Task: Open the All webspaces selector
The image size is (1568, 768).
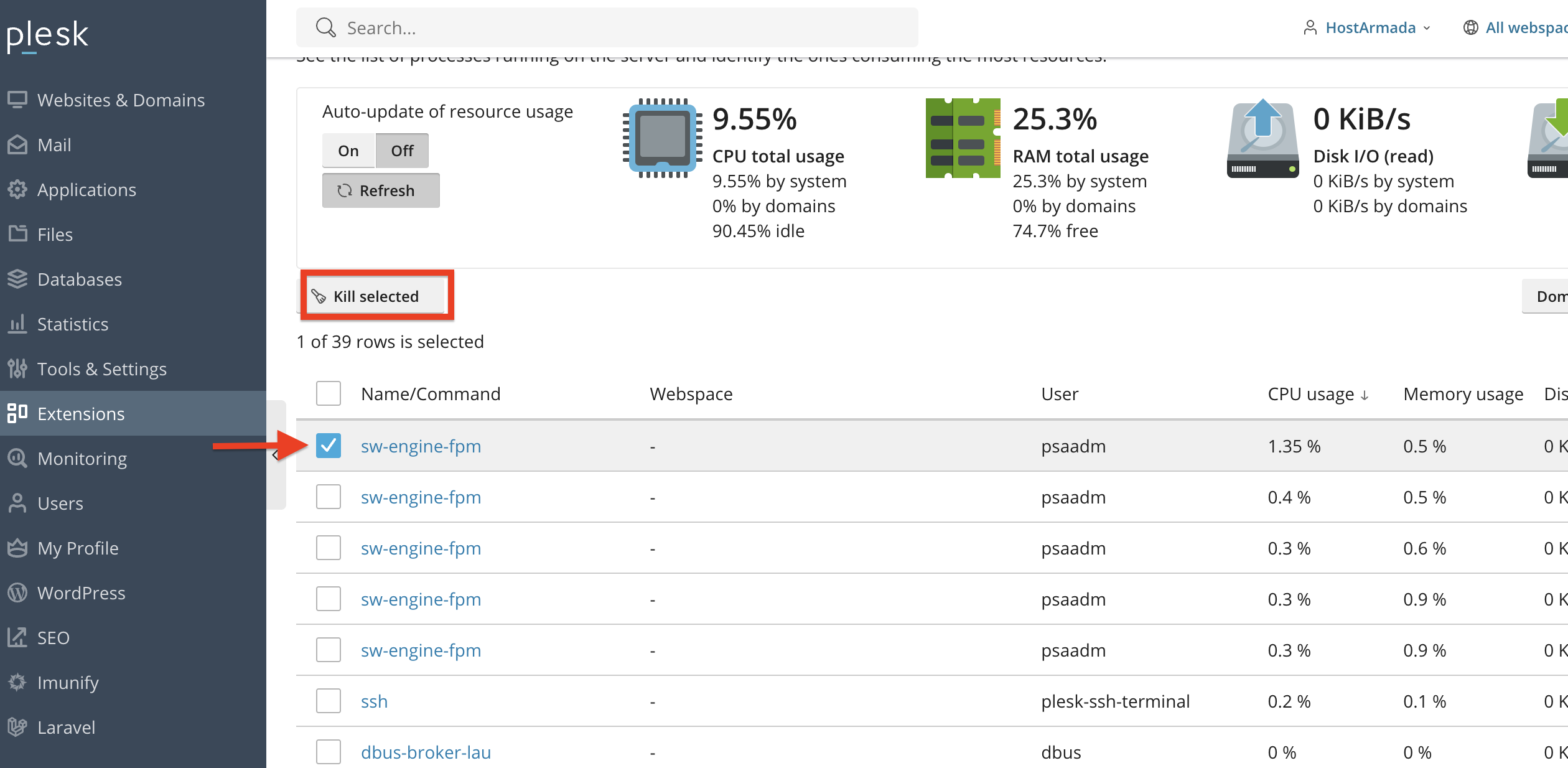Action: pos(1515,27)
